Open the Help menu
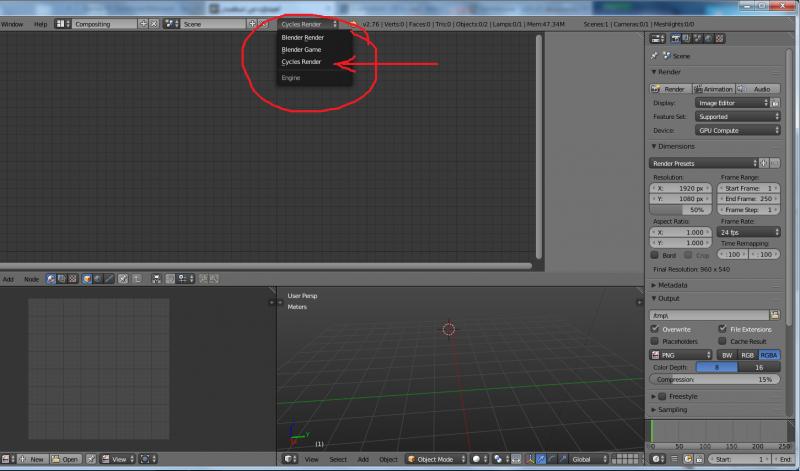This screenshot has width=800, height=471. pyautogui.click(x=40, y=24)
